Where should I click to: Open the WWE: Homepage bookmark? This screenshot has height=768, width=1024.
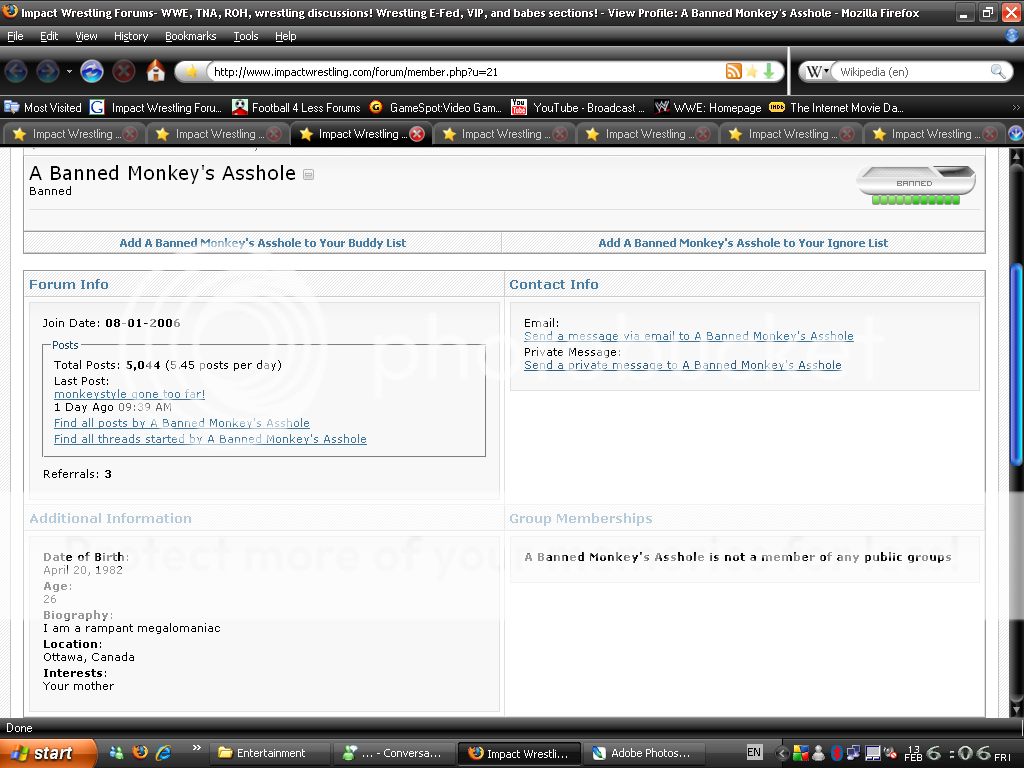coord(708,108)
